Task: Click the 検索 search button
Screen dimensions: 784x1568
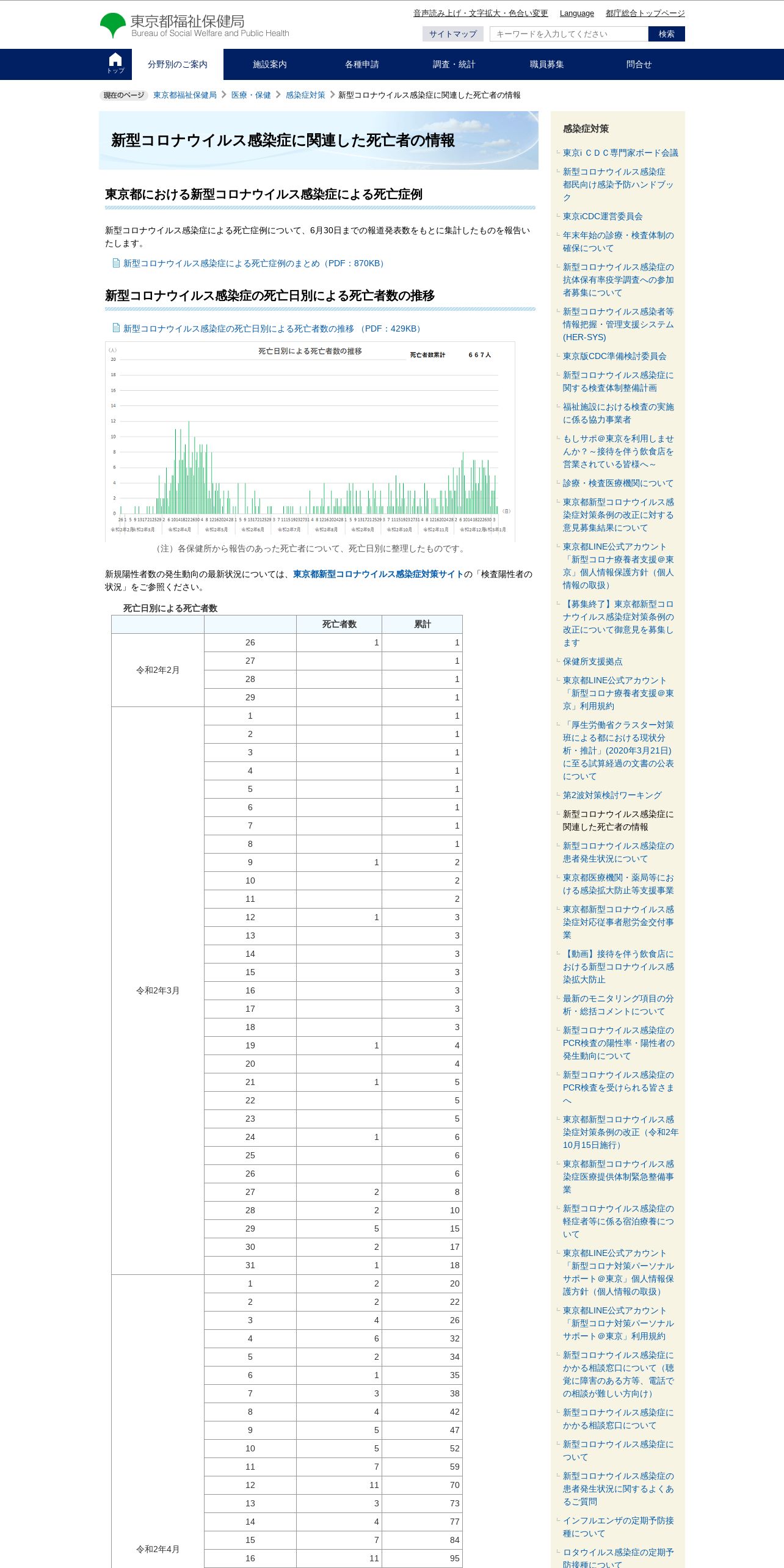Action: click(x=666, y=34)
